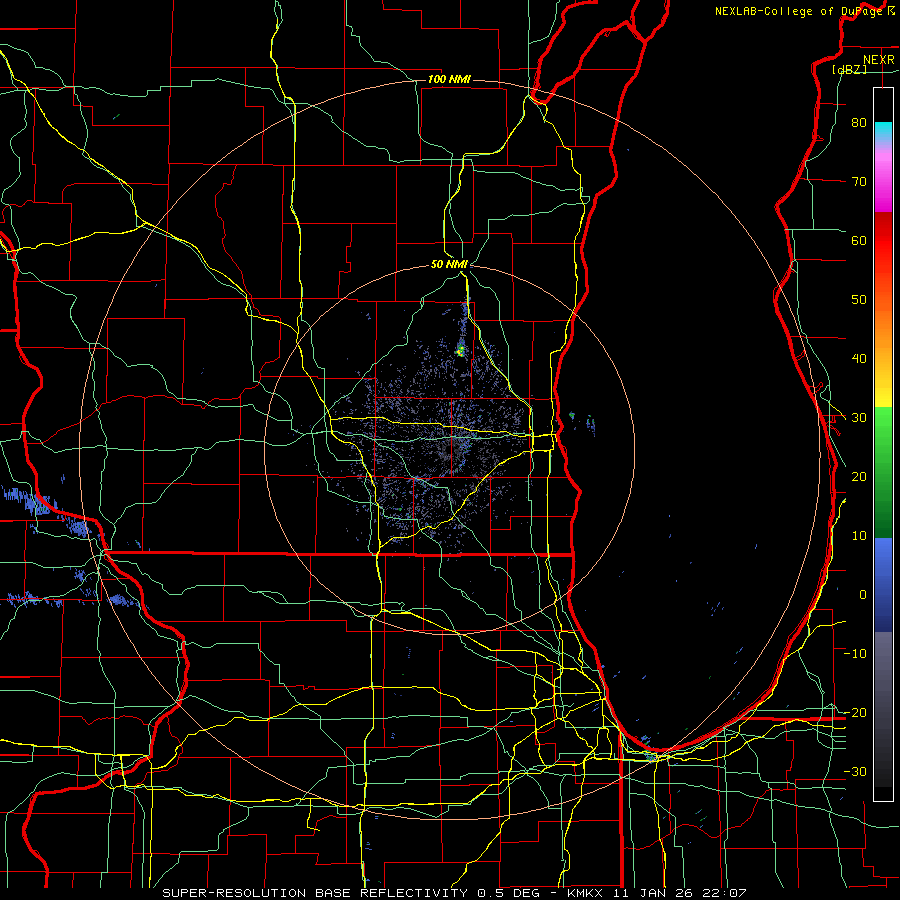900x900 pixels.
Task: Click the 100 NMI range ring label
Action: point(449,79)
